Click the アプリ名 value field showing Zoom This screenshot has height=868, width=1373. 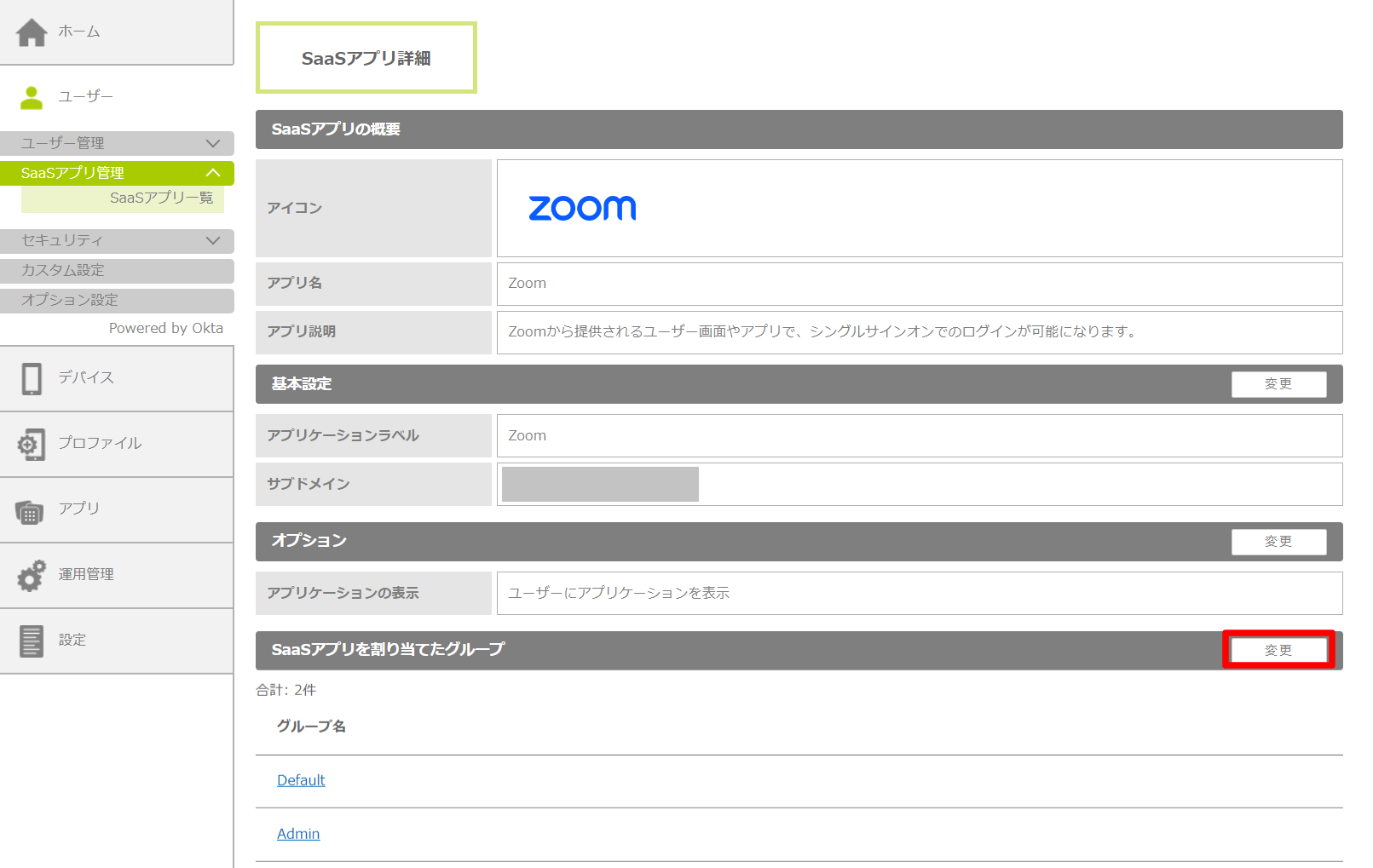[x=920, y=284]
